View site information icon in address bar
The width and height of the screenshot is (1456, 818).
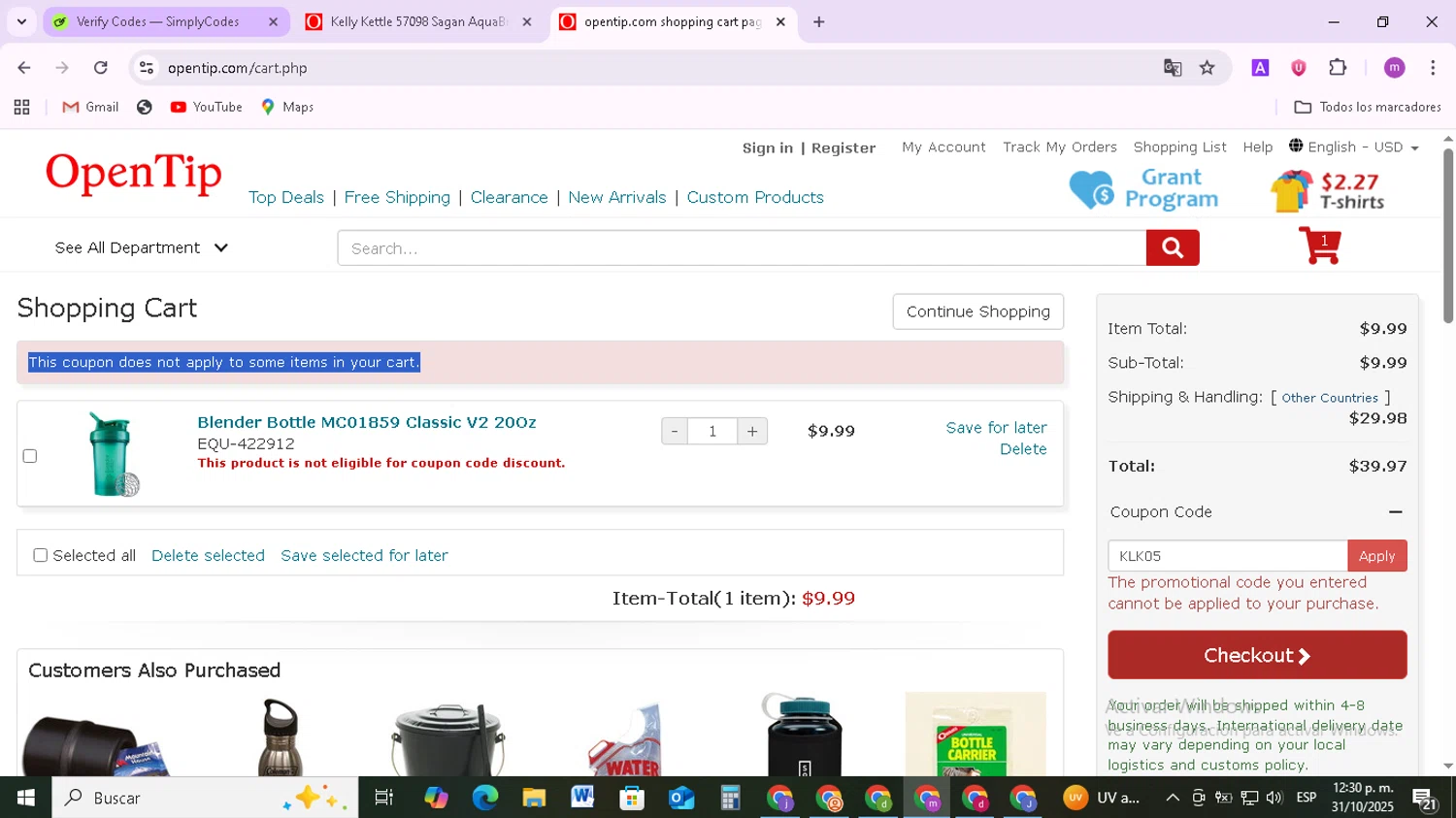coord(147,68)
